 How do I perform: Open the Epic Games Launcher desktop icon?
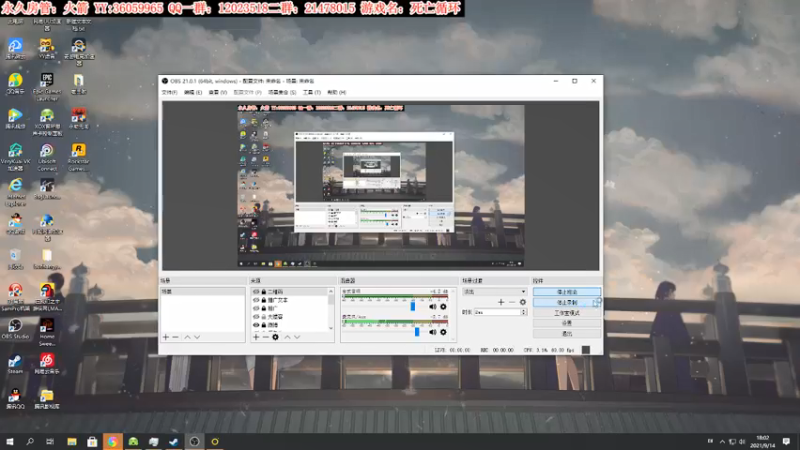click(x=47, y=86)
